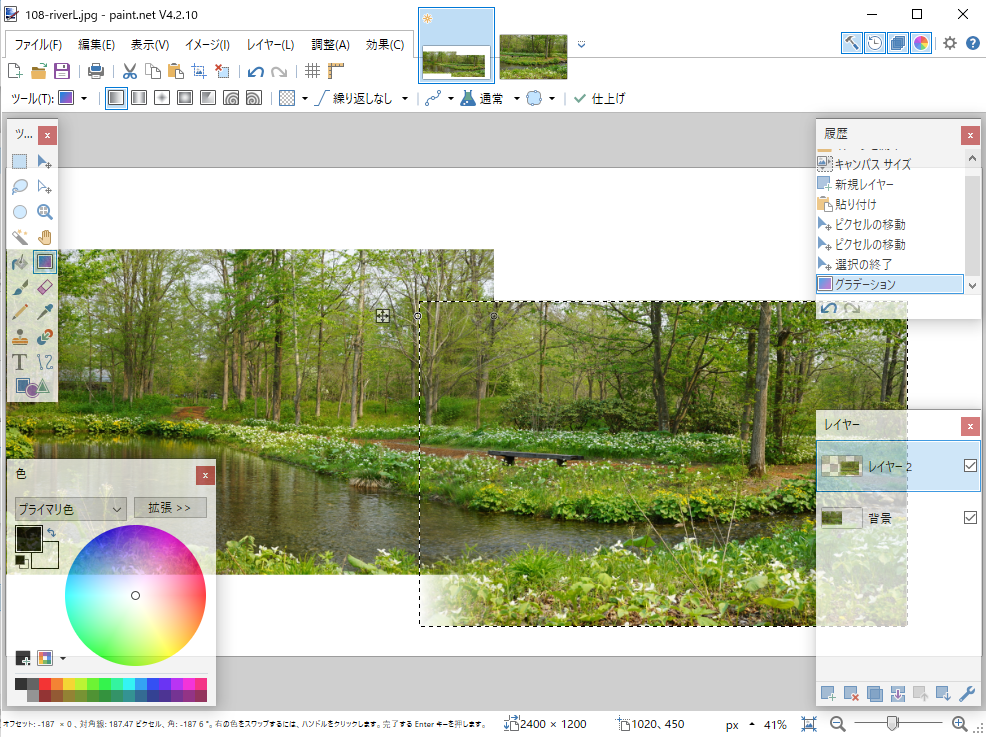Select the Zoom tool
The height and width of the screenshot is (737, 986).
click(x=45, y=212)
